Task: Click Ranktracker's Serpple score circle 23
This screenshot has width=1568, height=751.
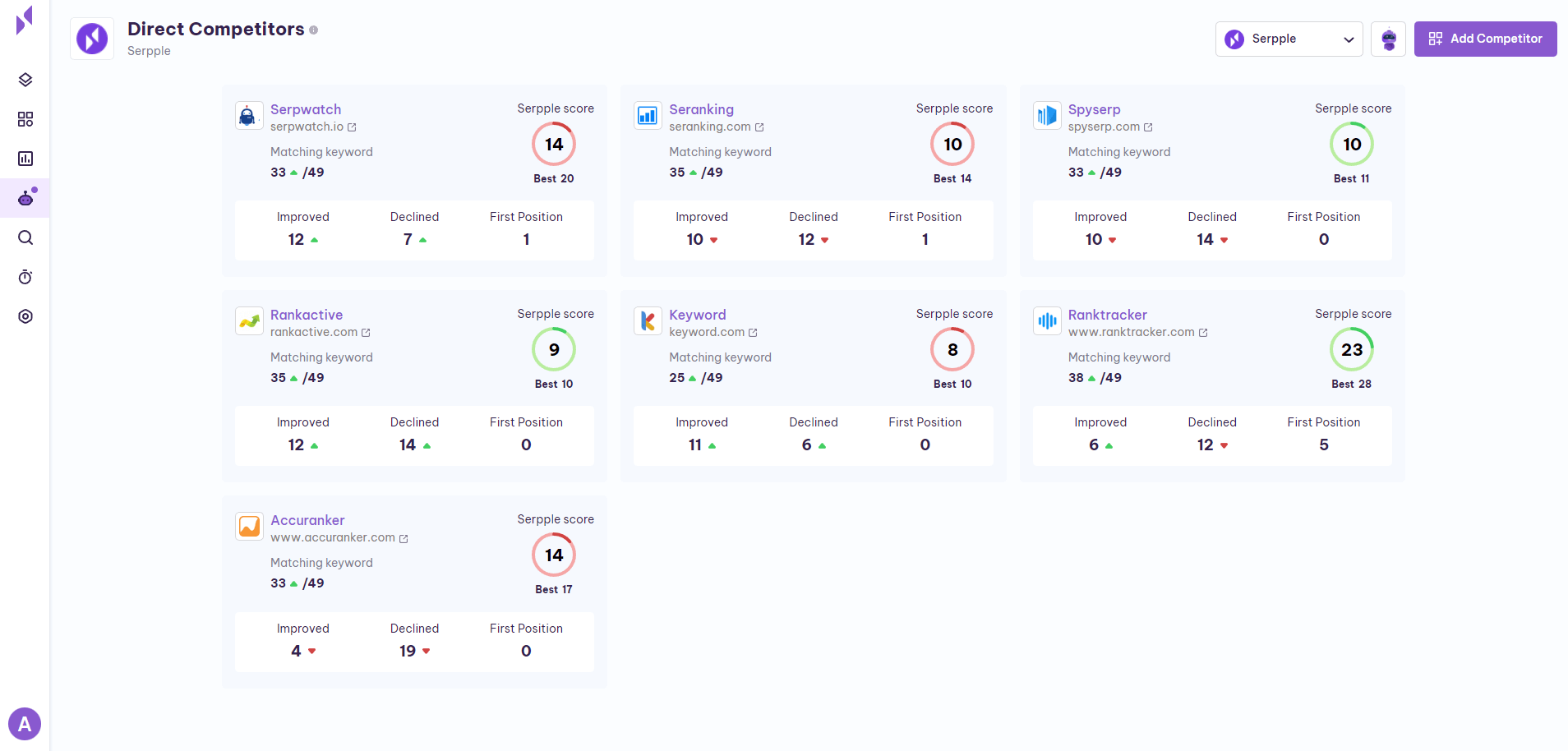Action: pyautogui.click(x=1352, y=349)
